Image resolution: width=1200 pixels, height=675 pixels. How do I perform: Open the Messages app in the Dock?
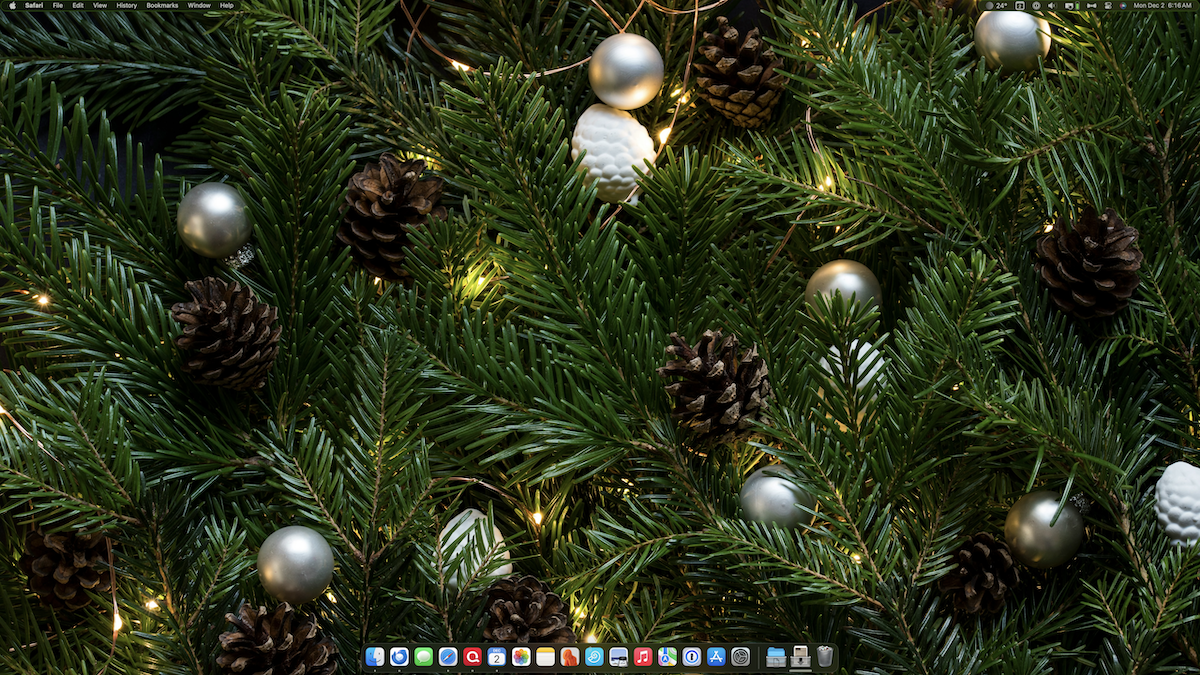coord(424,657)
